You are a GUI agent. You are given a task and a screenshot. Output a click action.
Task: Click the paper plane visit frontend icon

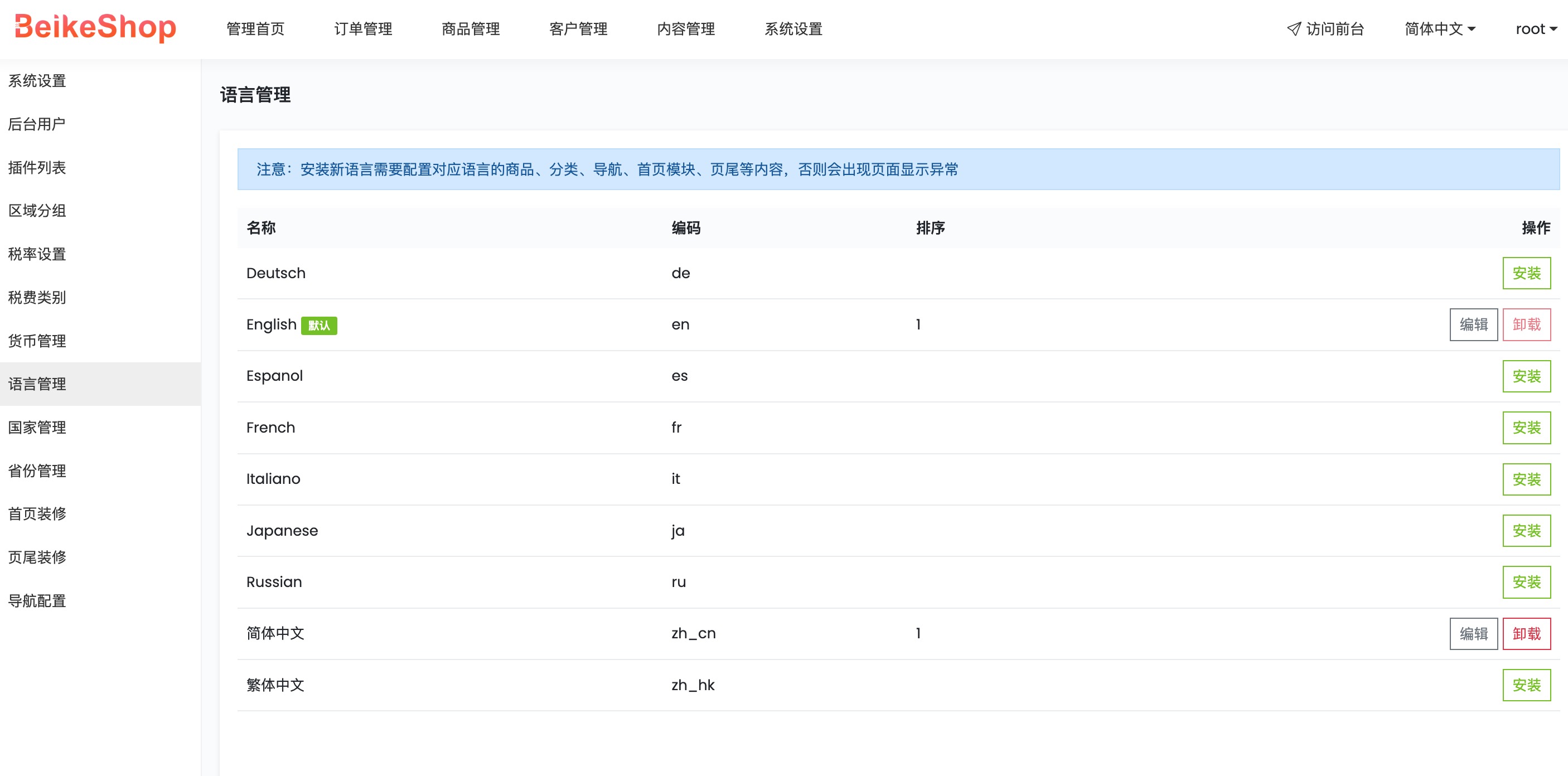[x=1294, y=28]
